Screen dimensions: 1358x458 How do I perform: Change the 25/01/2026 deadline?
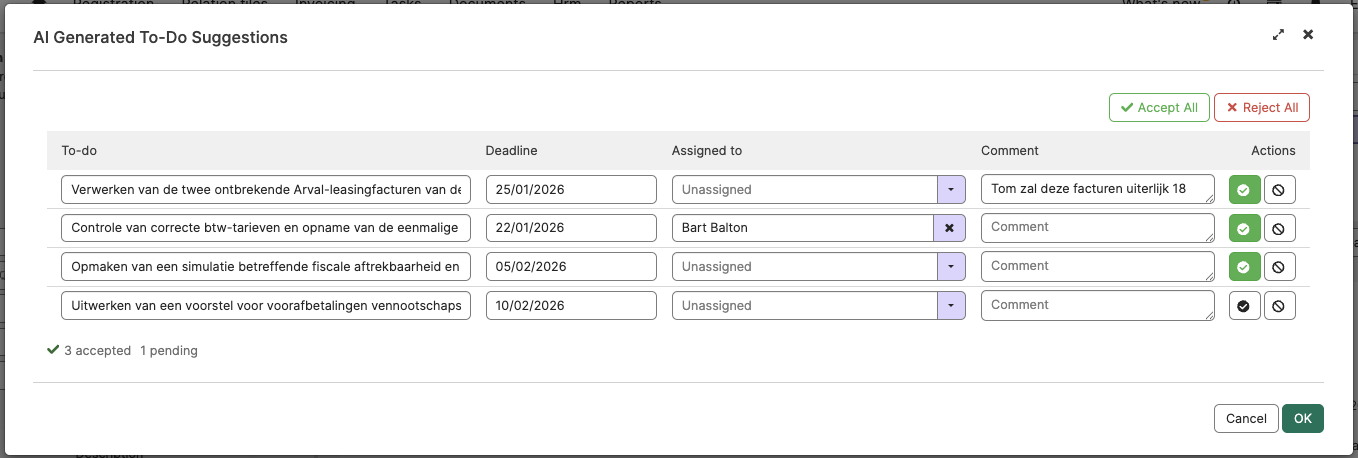(571, 189)
